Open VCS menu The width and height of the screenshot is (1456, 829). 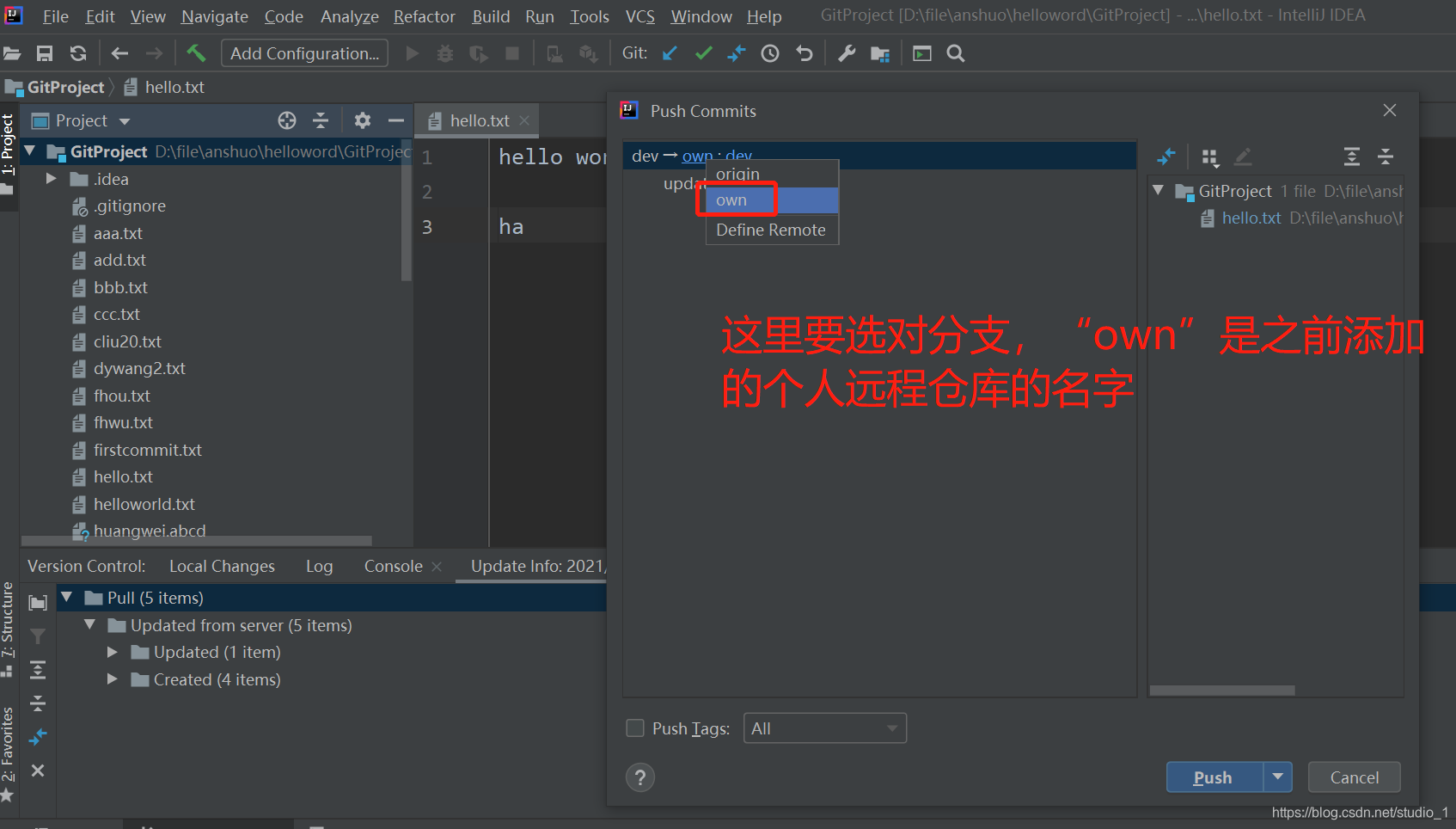point(640,16)
